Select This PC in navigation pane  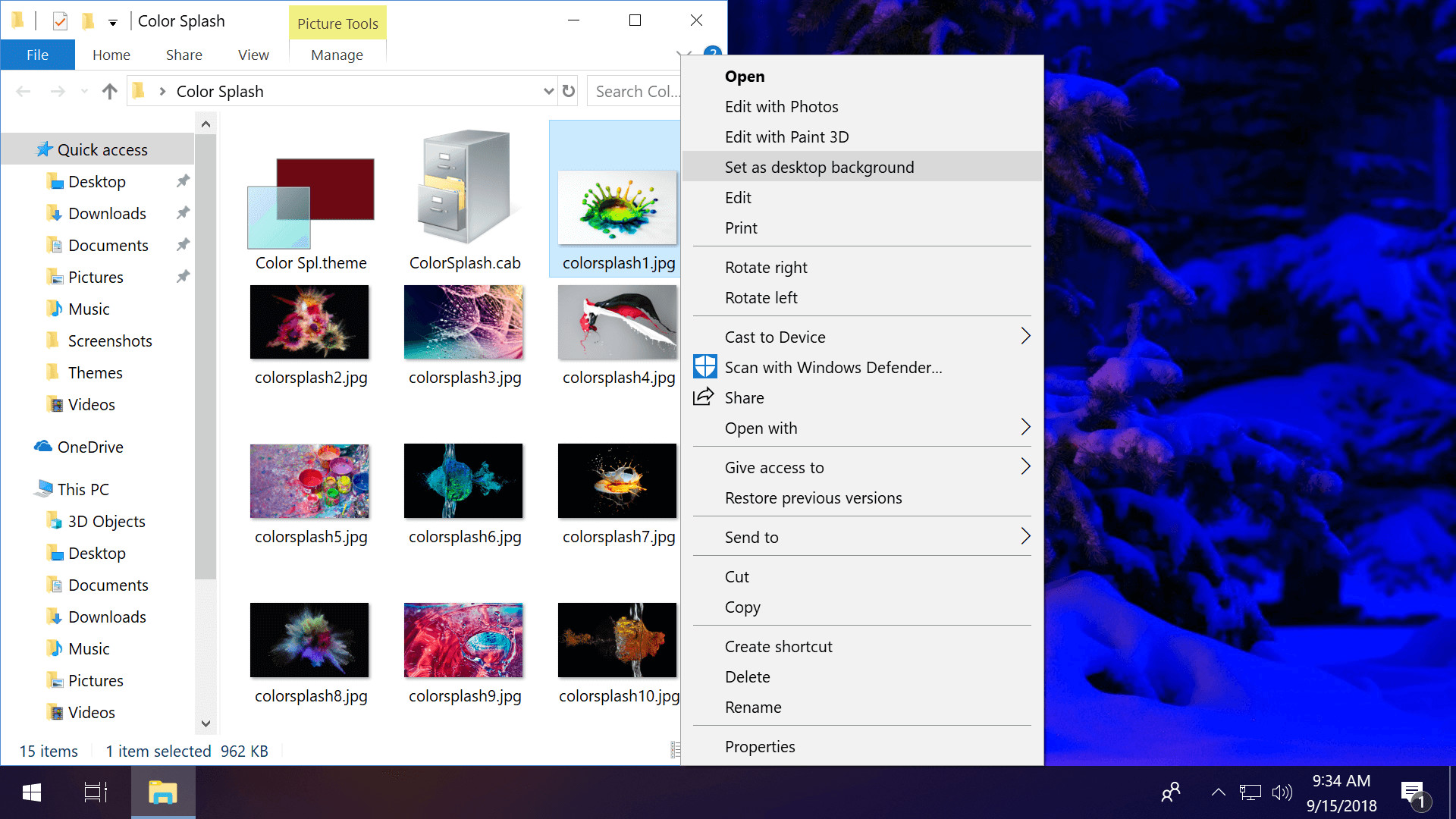tap(84, 489)
